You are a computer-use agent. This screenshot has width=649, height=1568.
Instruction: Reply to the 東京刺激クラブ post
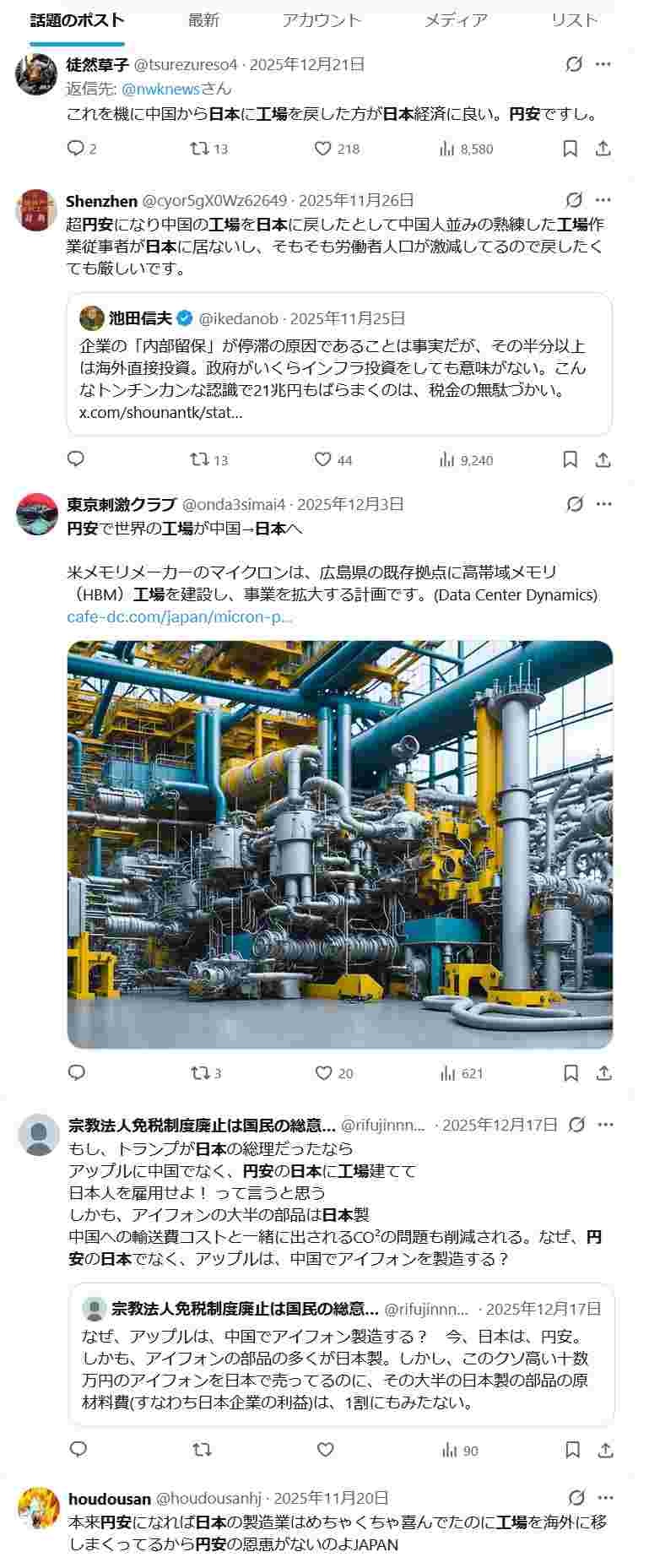point(77,1072)
